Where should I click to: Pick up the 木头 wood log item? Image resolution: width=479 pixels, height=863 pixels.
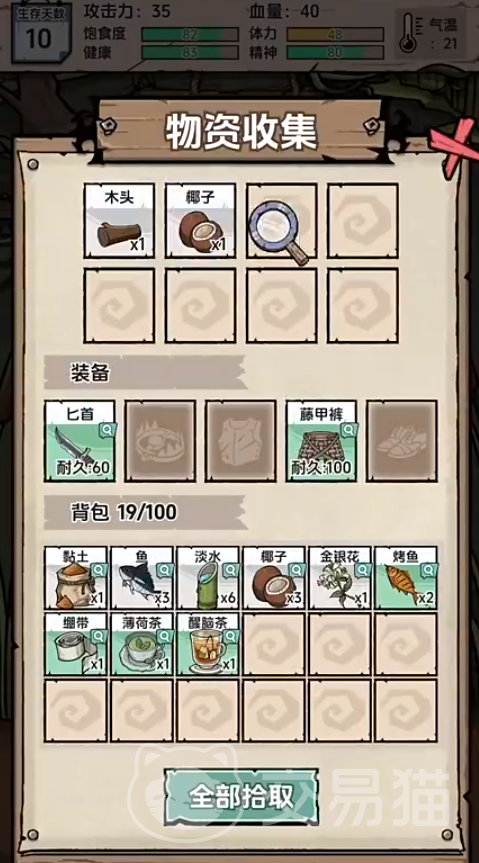coord(119,221)
